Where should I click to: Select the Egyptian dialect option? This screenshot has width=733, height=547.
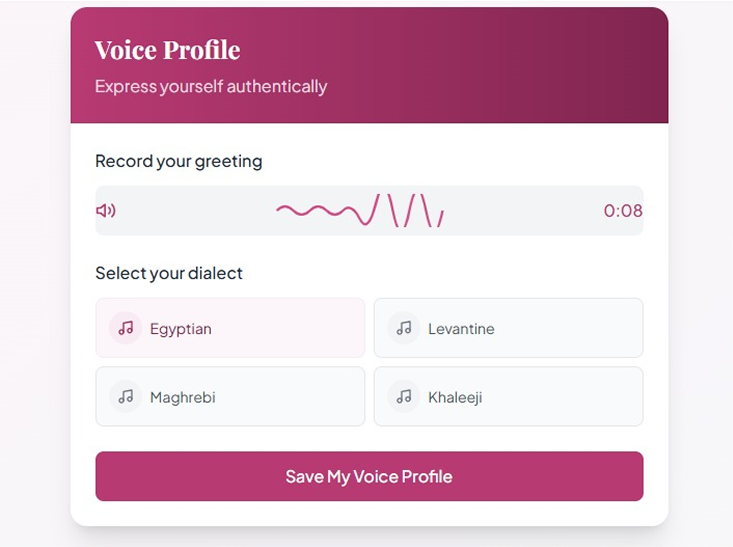coord(230,328)
